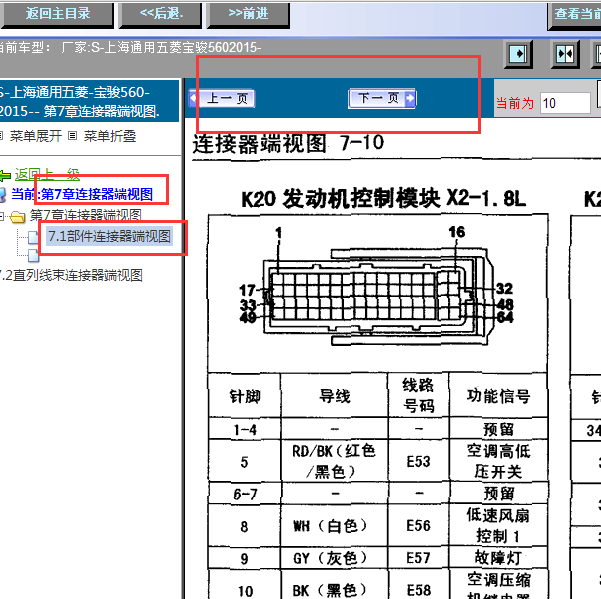Click 返回上一级 link with green arrow
Viewport: 601px width, 599px height.
click(x=47, y=175)
